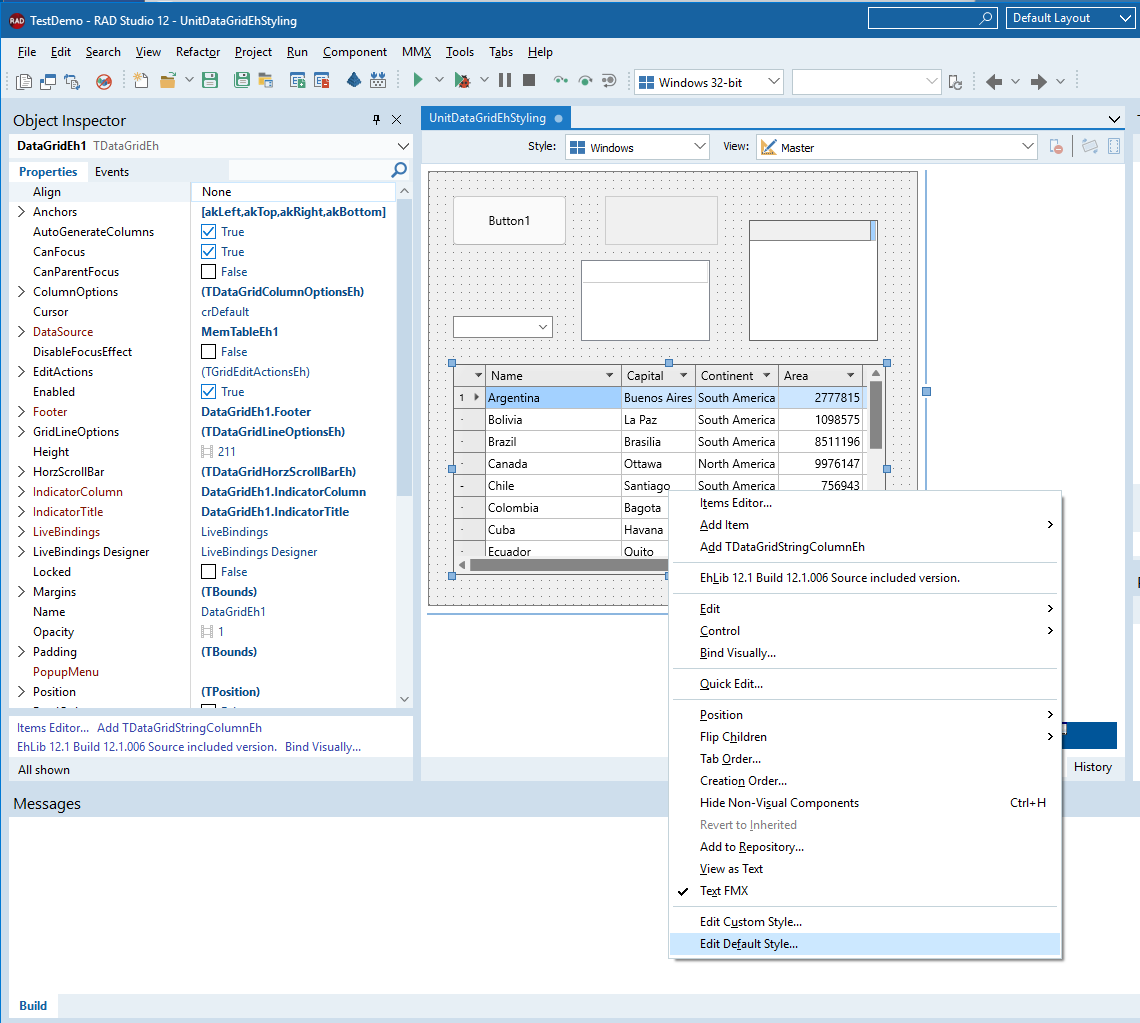
Task: Open the Windows 32-bit platform dropdown
Action: click(772, 82)
